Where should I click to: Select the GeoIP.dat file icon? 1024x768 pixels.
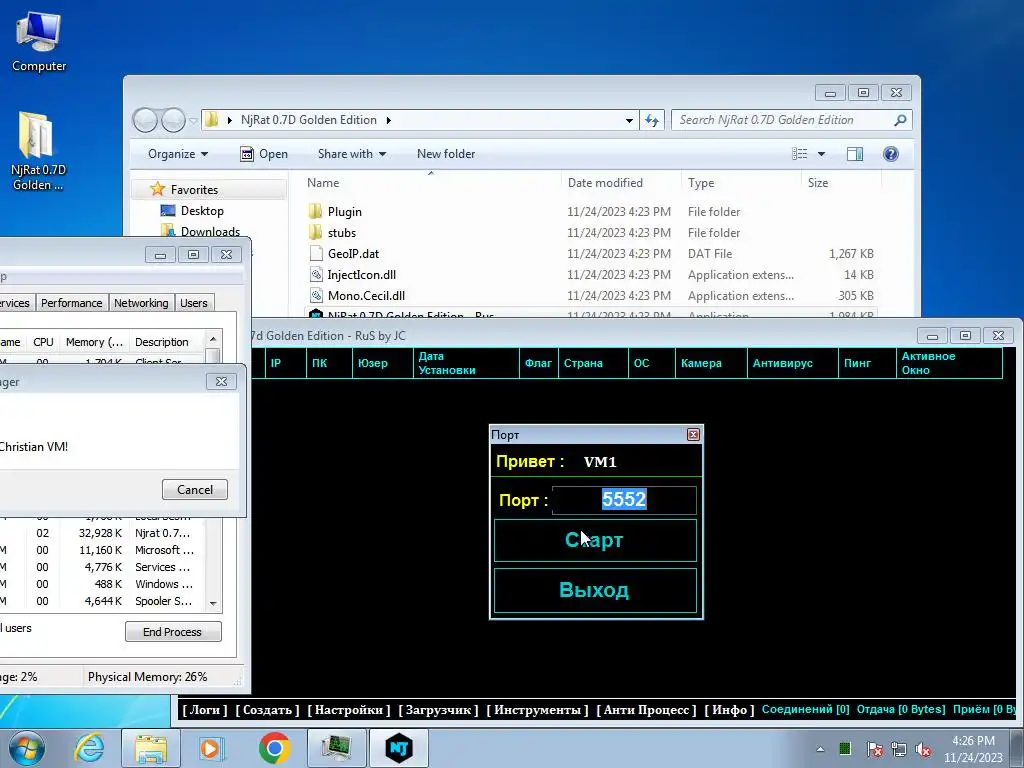(x=316, y=253)
